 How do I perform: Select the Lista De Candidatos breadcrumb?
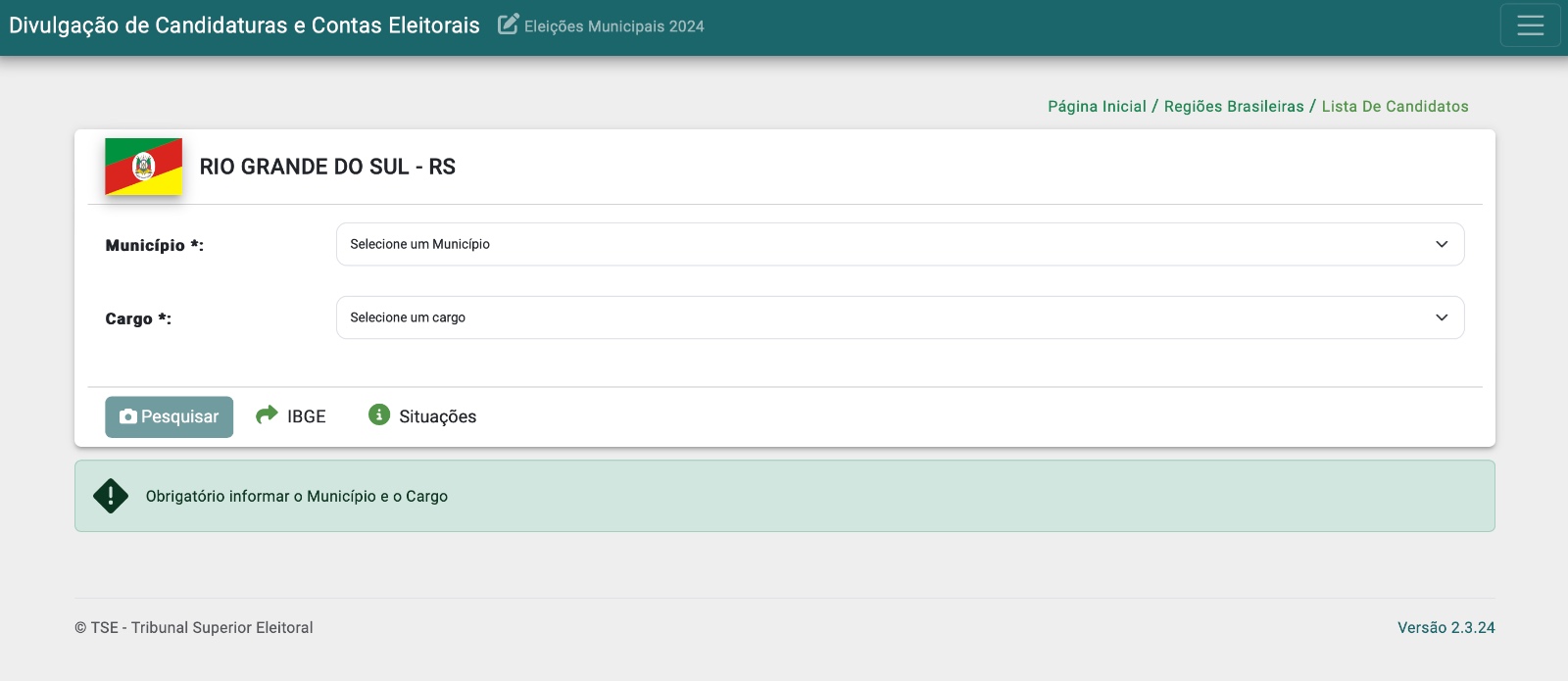(1395, 107)
